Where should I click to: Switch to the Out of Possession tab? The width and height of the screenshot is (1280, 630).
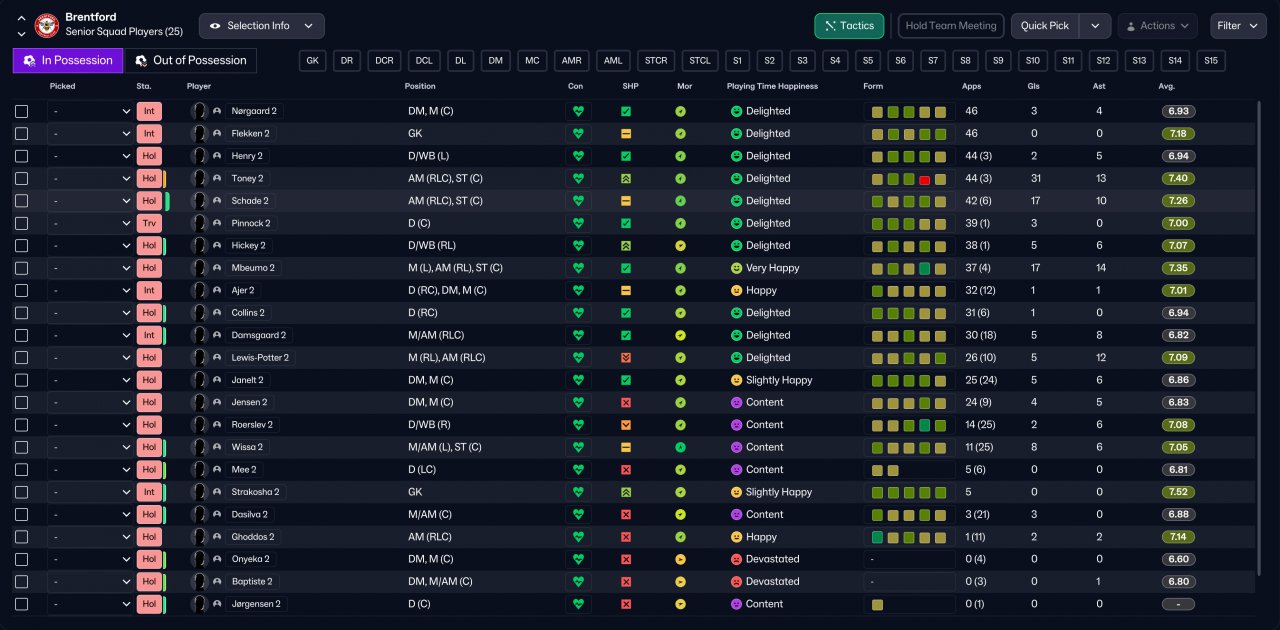190,60
